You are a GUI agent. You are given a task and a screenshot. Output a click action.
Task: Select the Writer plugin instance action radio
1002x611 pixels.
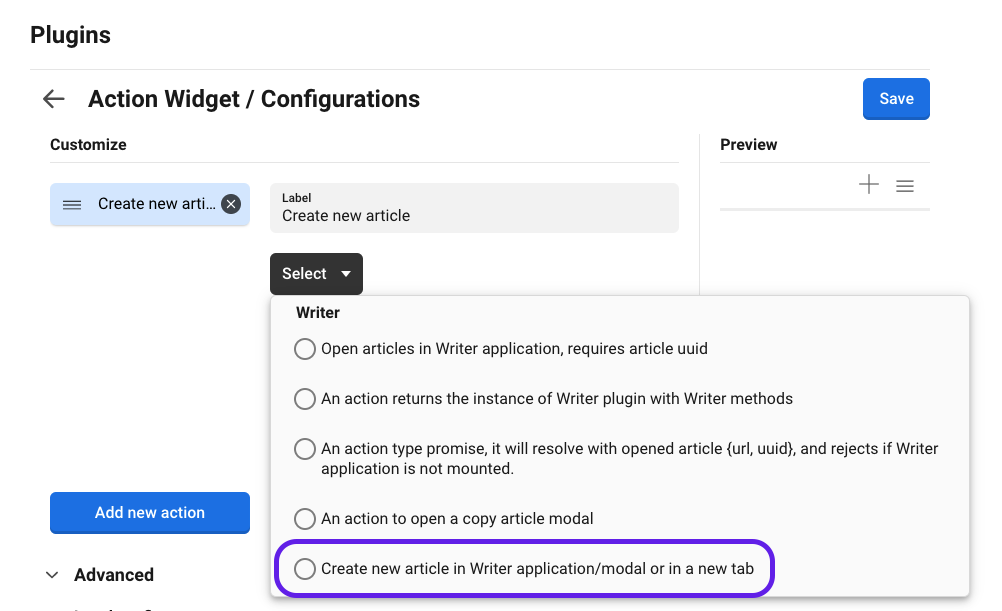click(x=305, y=399)
